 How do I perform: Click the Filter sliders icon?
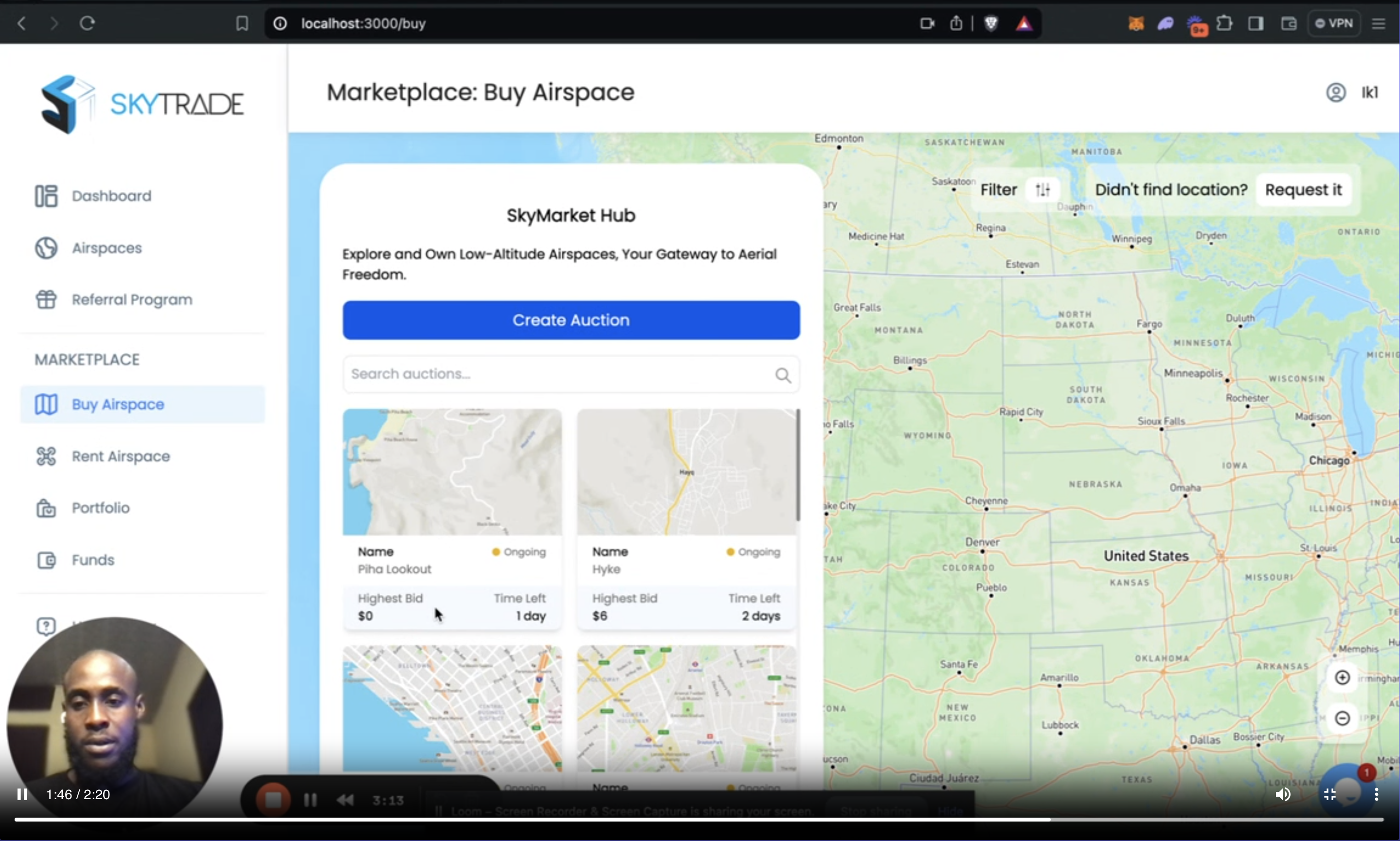[x=1042, y=190]
